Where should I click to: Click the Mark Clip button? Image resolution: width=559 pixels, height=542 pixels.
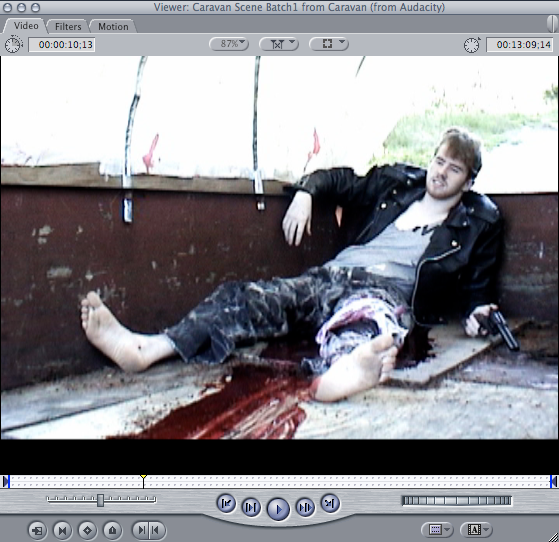pos(62,531)
